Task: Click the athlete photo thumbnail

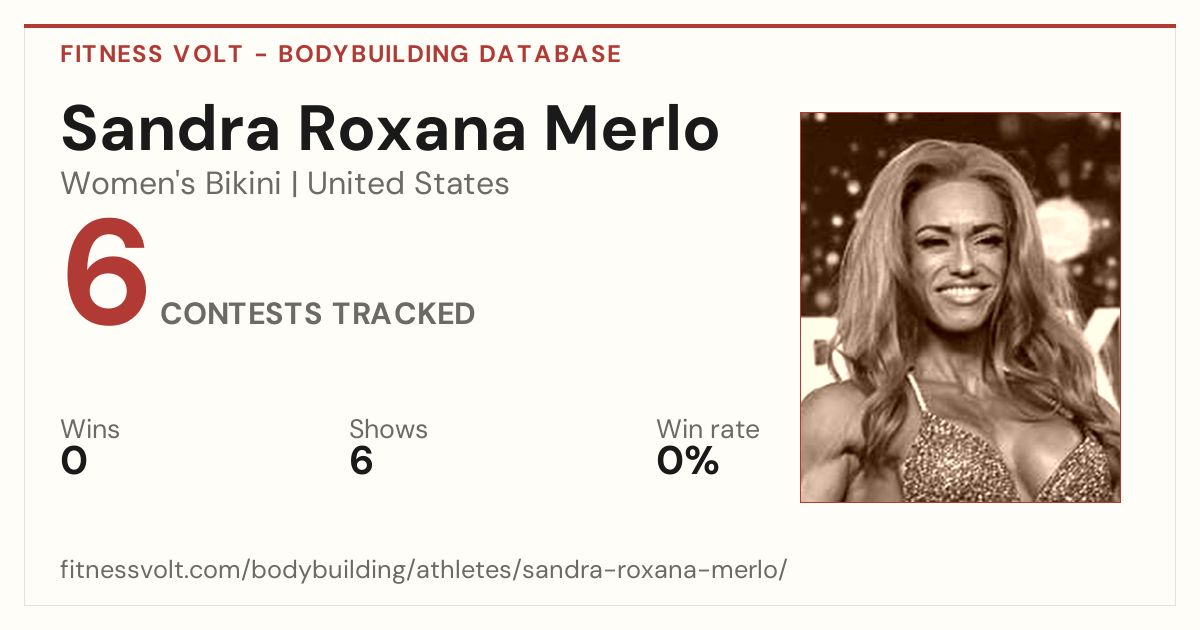Action: click(960, 307)
